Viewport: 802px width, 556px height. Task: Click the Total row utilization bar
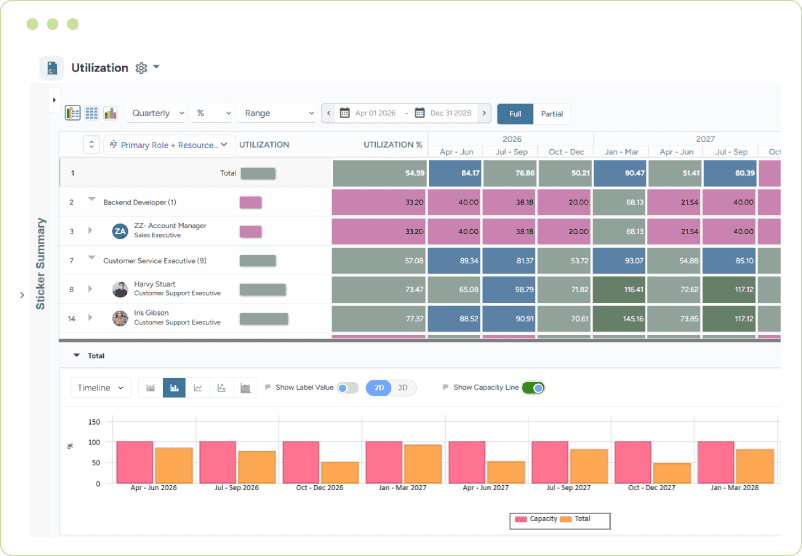click(258, 173)
